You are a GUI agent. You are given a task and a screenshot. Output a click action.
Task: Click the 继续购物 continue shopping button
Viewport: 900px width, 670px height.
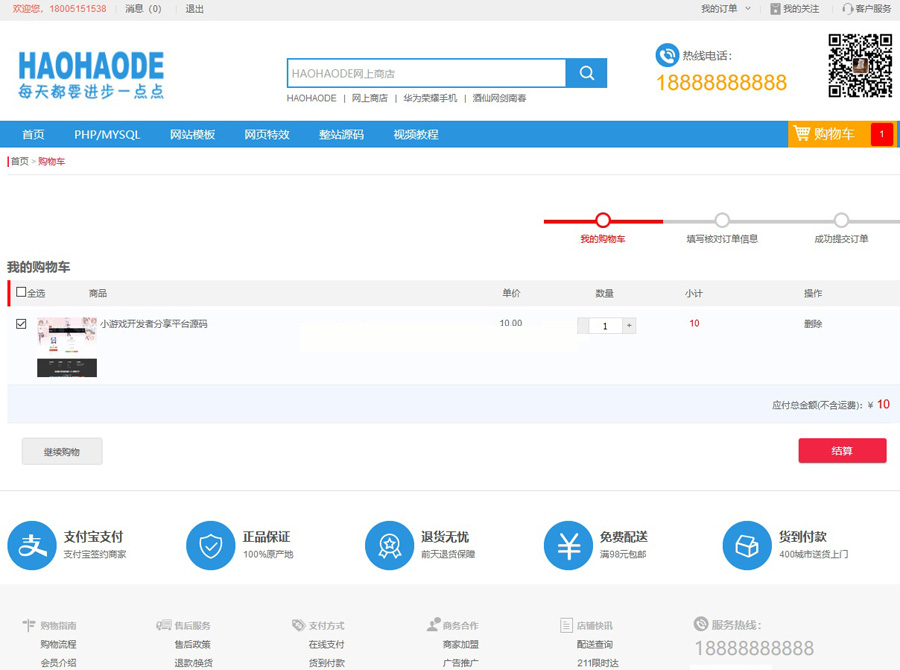pos(62,452)
